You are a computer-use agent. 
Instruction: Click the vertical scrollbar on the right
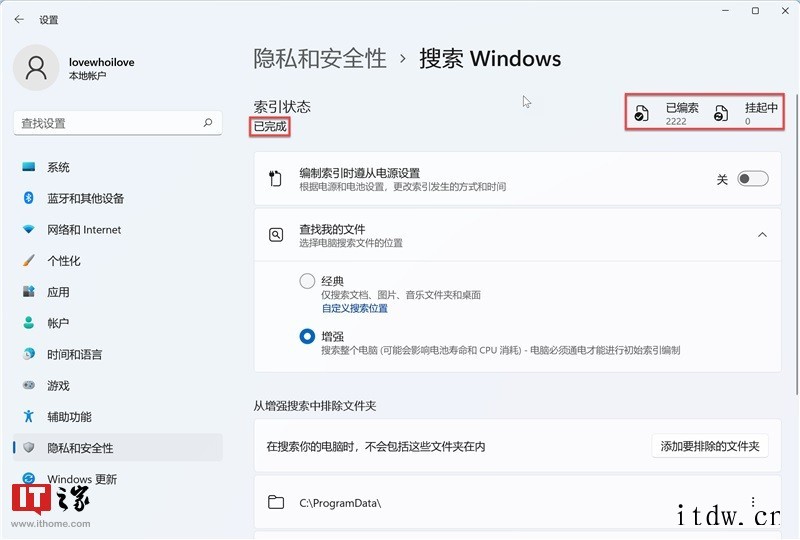coord(797,244)
